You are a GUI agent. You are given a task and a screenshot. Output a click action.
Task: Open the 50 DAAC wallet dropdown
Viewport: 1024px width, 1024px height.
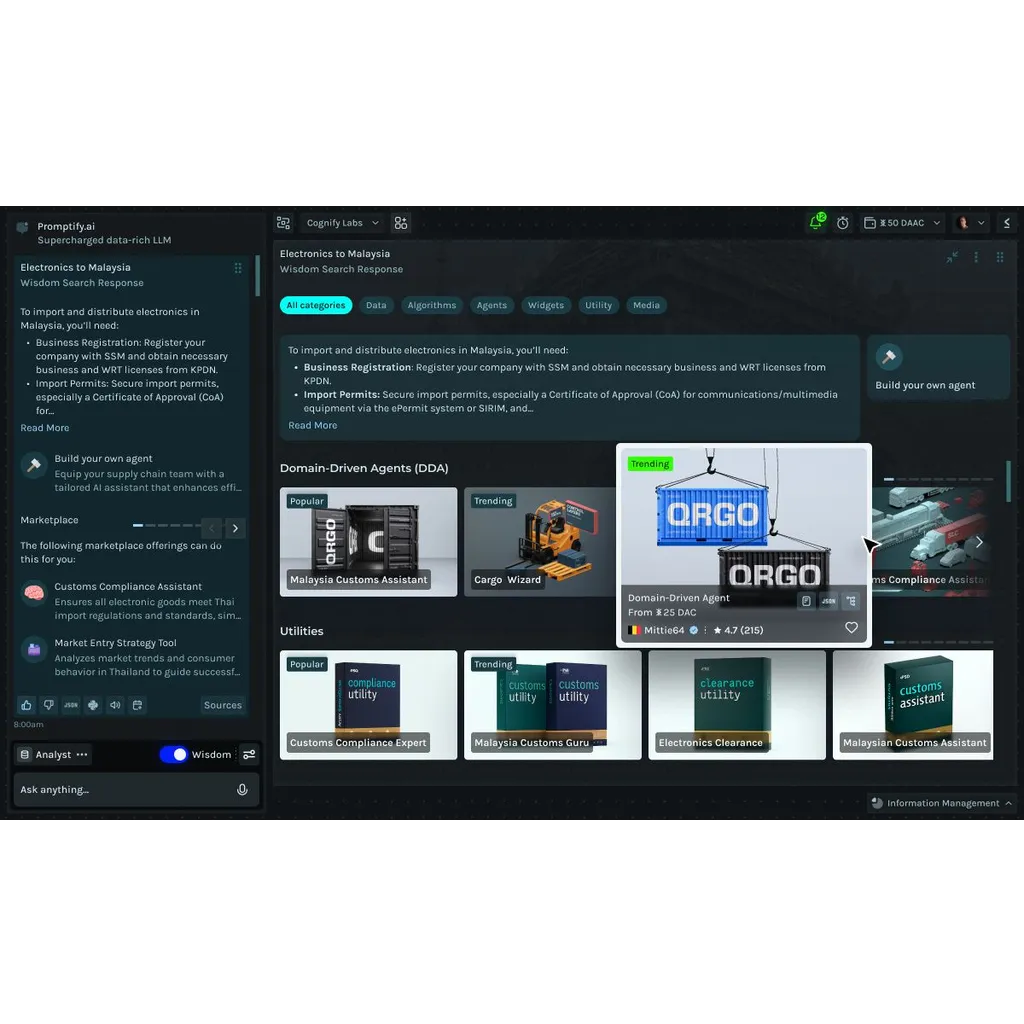tap(902, 223)
